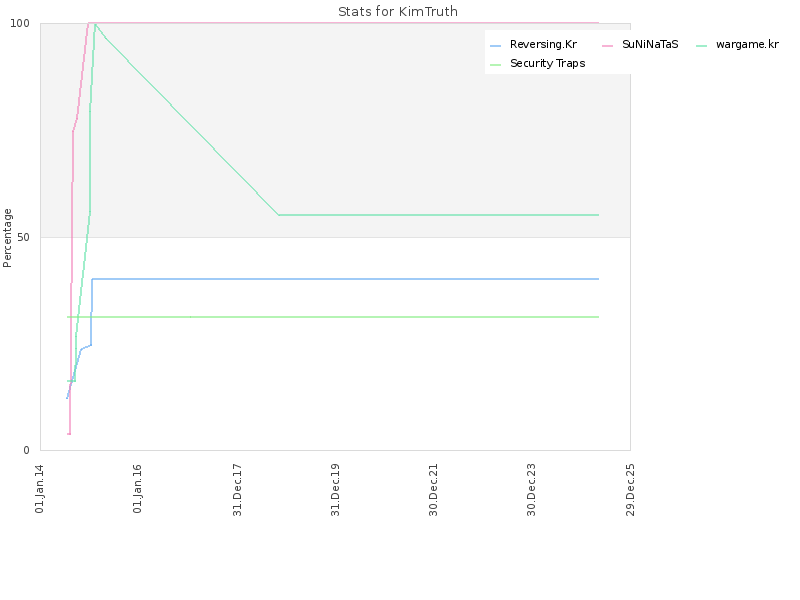
Task: Click the 29.Dec.25 x-axis date label
Action: pos(630,488)
